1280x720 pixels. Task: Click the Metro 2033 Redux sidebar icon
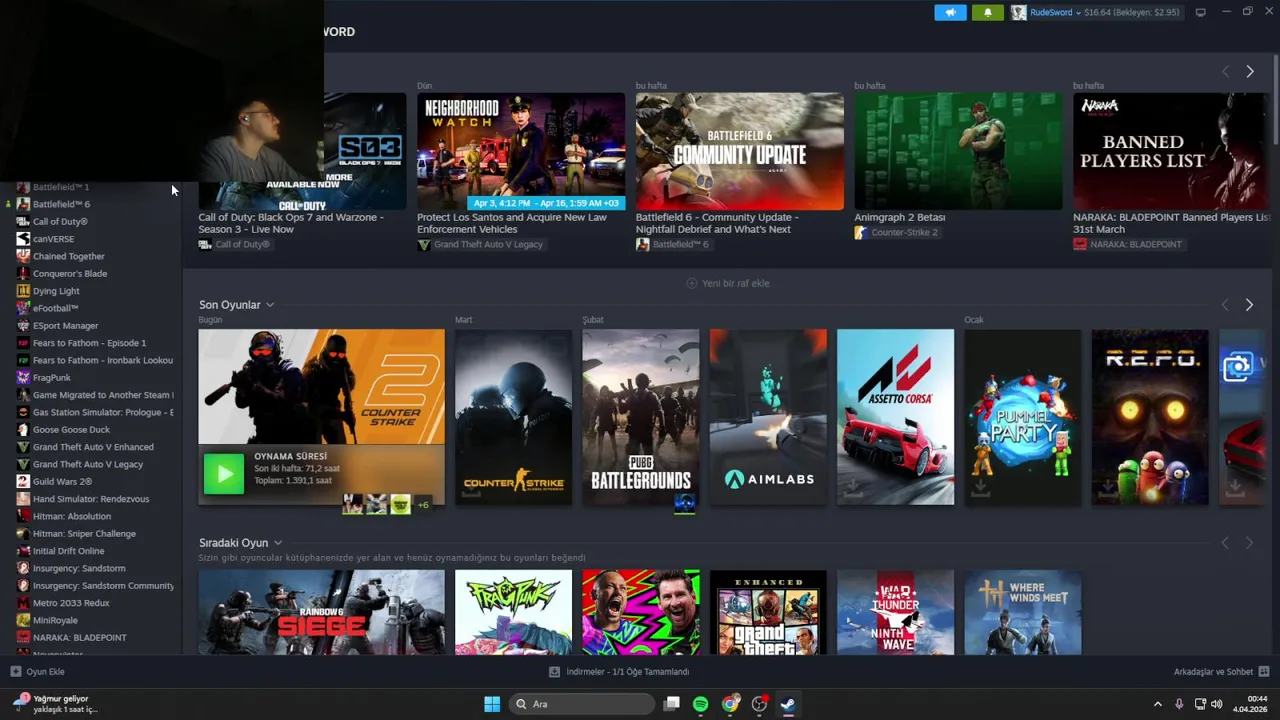point(23,603)
